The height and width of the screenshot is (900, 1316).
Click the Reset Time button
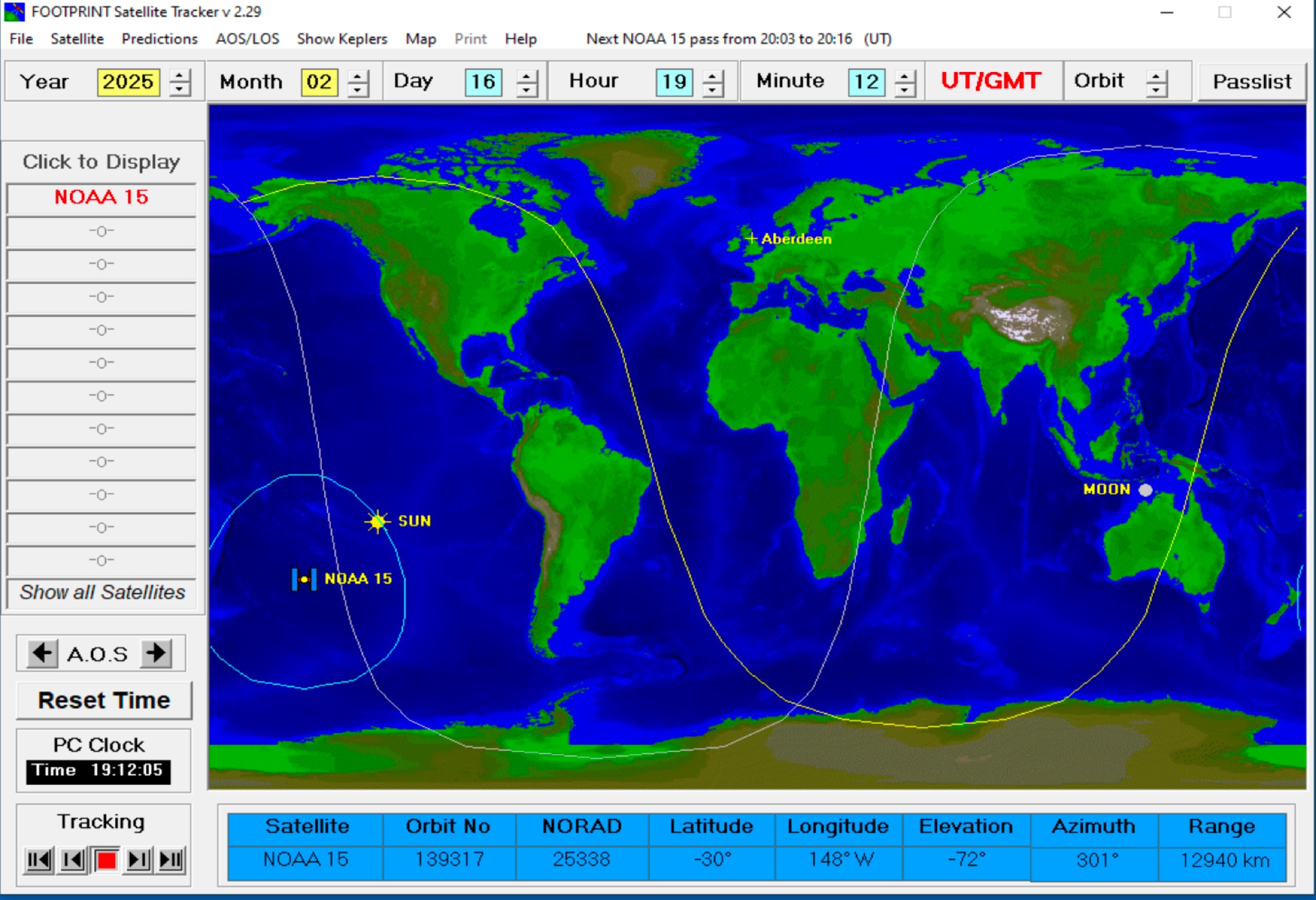pyautogui.click(x=104, y=700)
